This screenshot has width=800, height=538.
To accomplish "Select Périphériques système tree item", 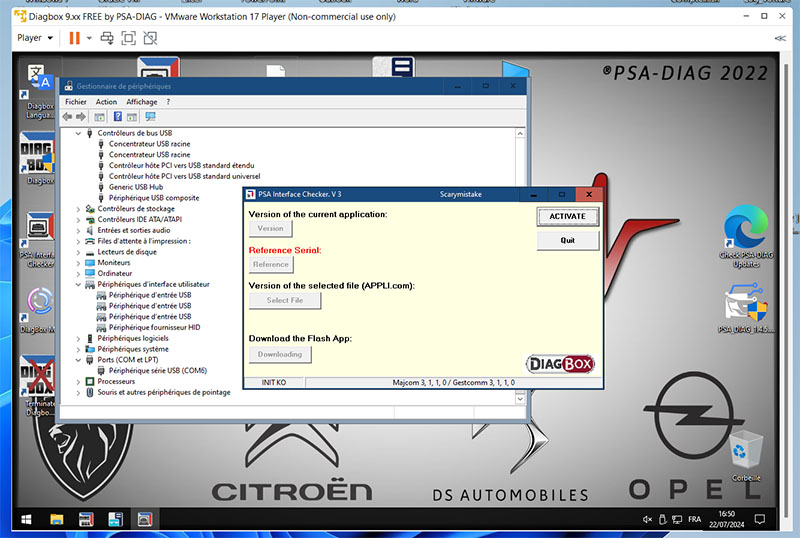I will (x=133, y=349).
